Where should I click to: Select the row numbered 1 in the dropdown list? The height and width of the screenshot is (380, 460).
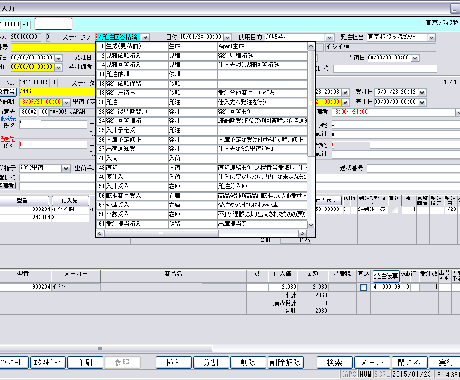click(201, 46)
